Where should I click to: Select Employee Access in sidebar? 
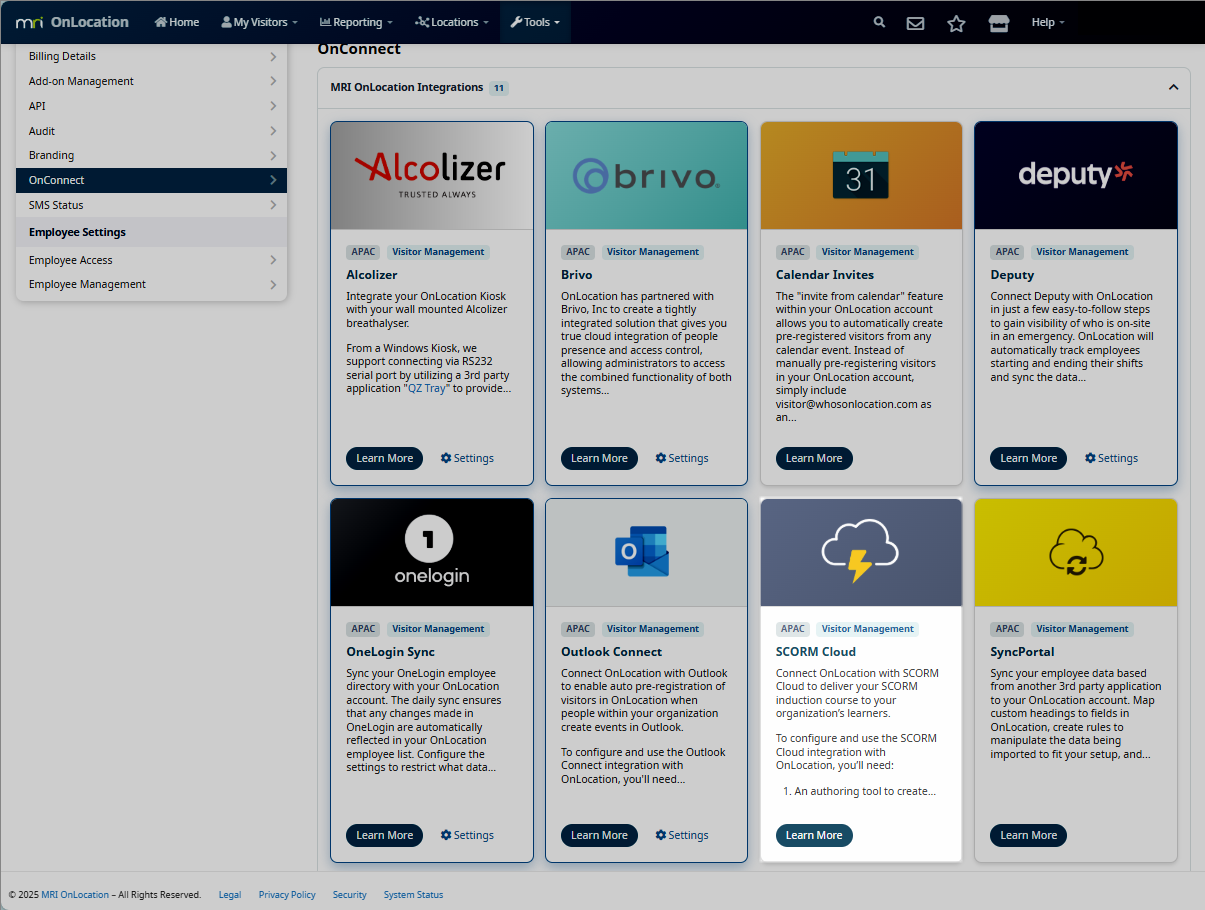pyautogui.click(x=71, y=260)
